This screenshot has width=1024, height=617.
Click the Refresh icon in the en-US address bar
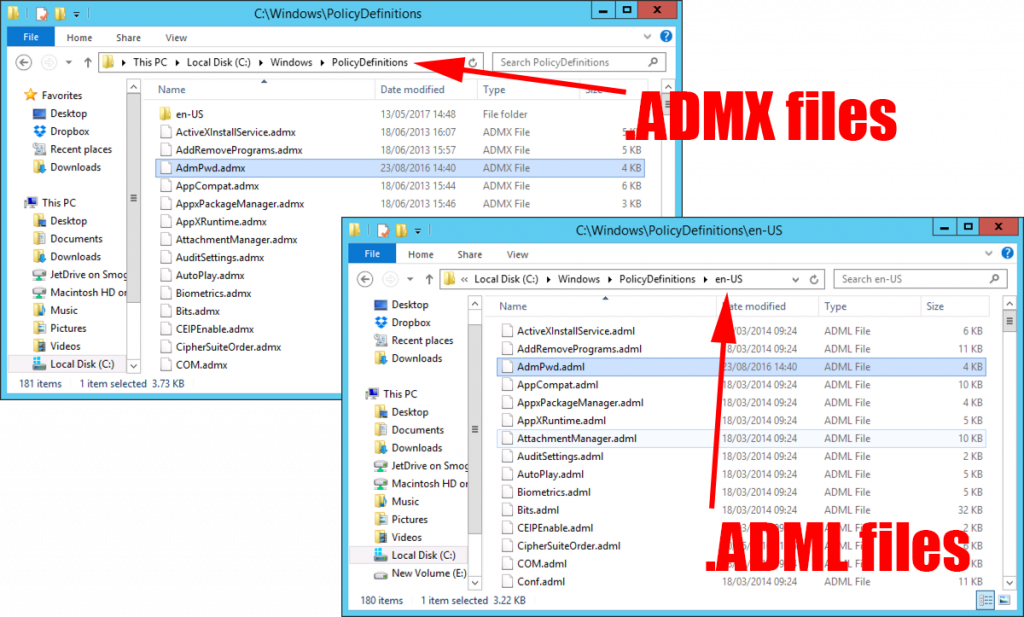[813, 279]
